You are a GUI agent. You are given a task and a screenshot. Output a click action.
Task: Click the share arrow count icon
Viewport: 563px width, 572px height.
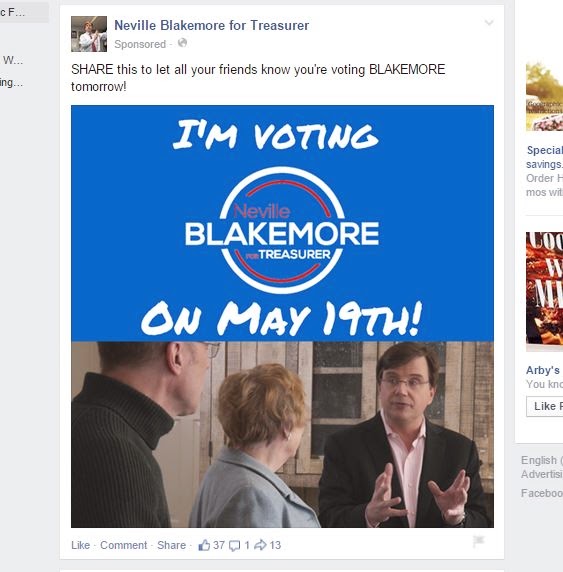(x=260, y=545)
